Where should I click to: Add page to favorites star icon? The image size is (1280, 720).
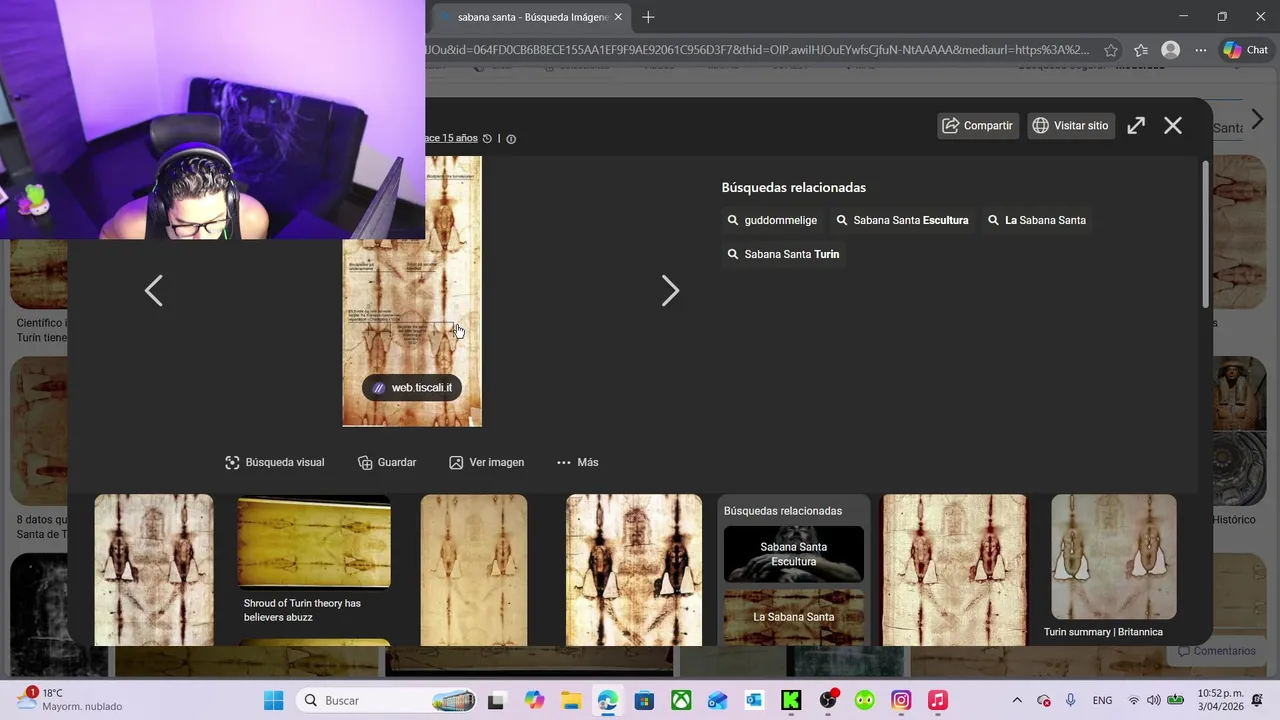coord(1111,50)
